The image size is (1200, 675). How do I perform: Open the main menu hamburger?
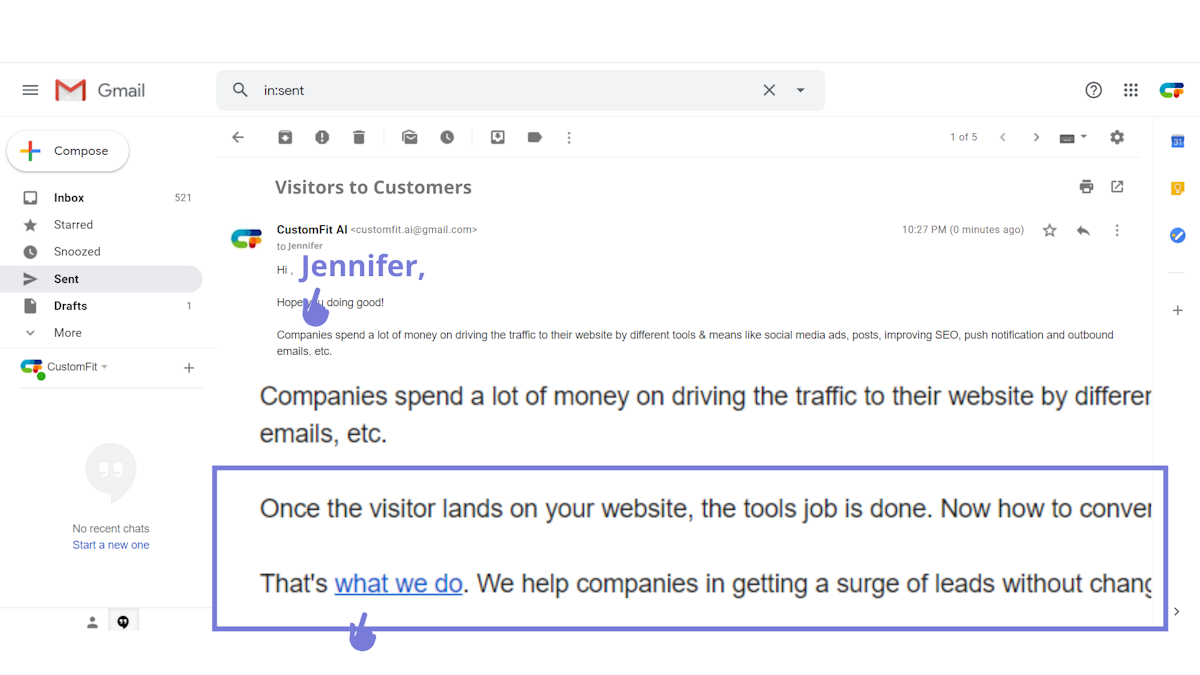click(30, 90)
